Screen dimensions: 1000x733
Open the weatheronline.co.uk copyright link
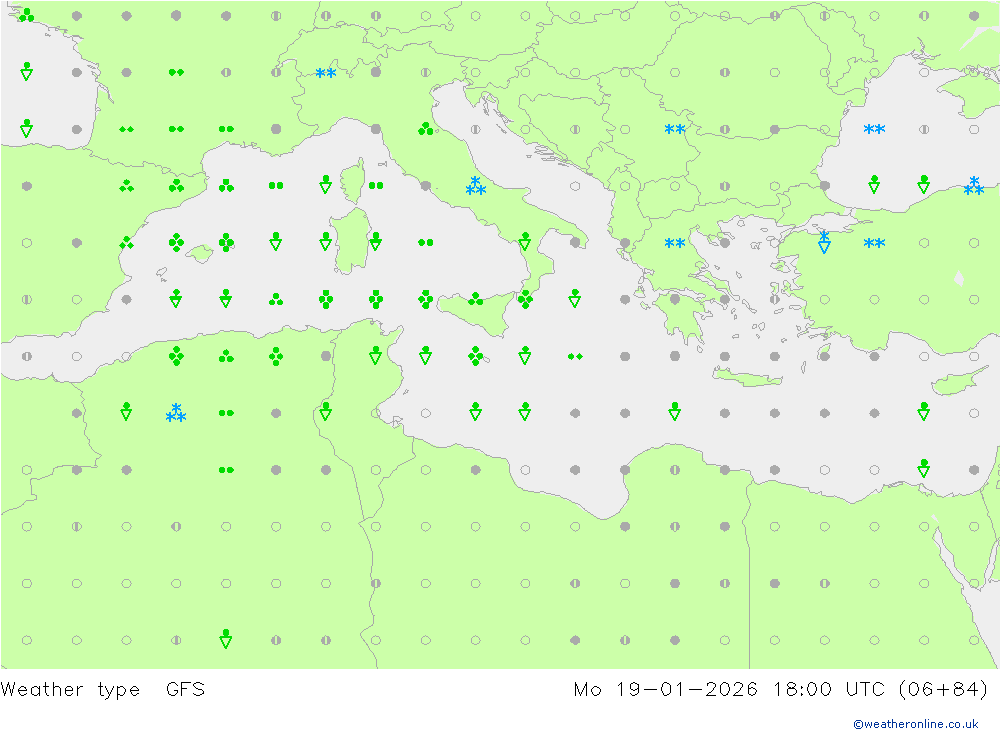[x=916, y=724]
